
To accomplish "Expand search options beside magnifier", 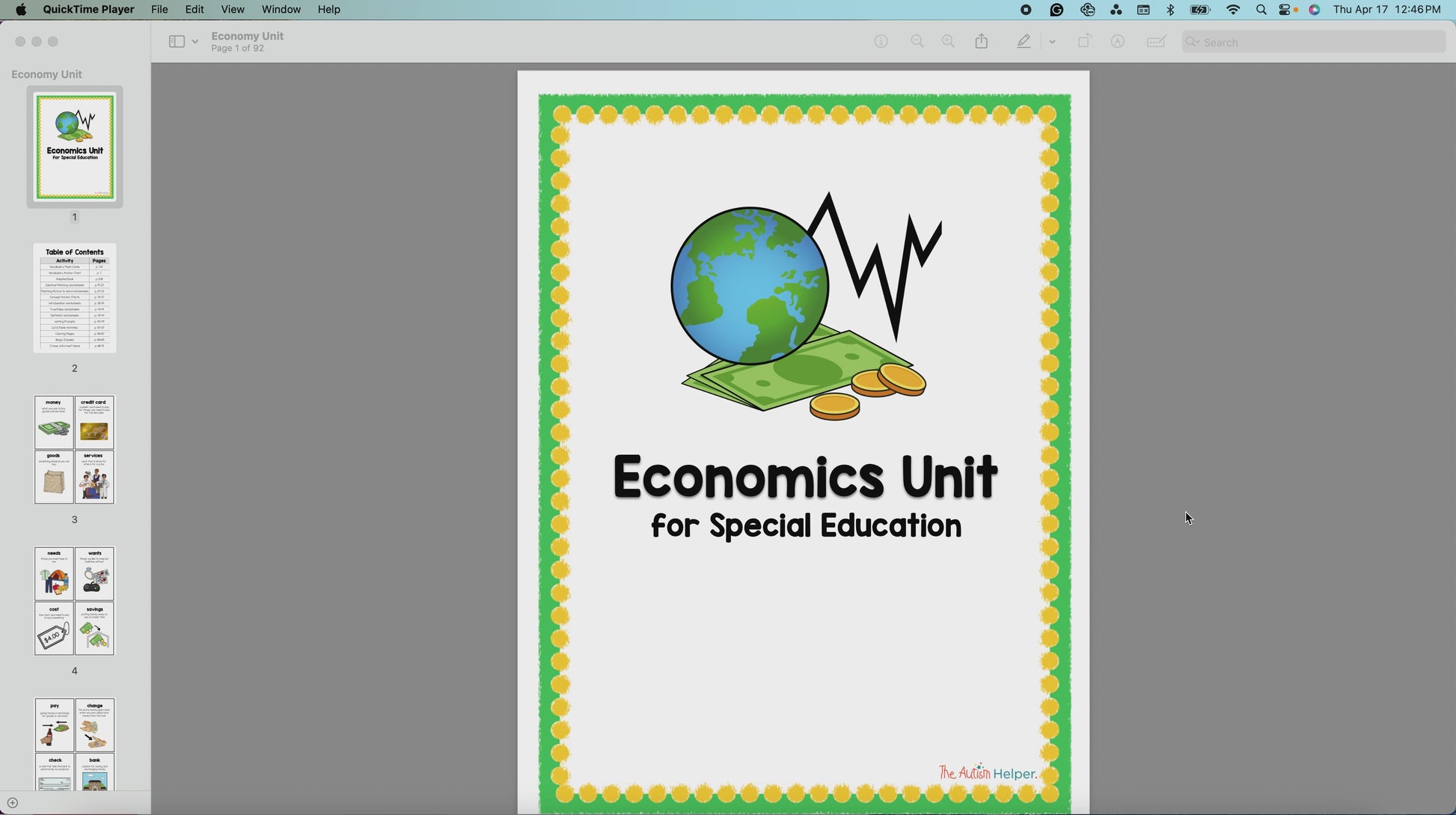I will pos(1193,42).
